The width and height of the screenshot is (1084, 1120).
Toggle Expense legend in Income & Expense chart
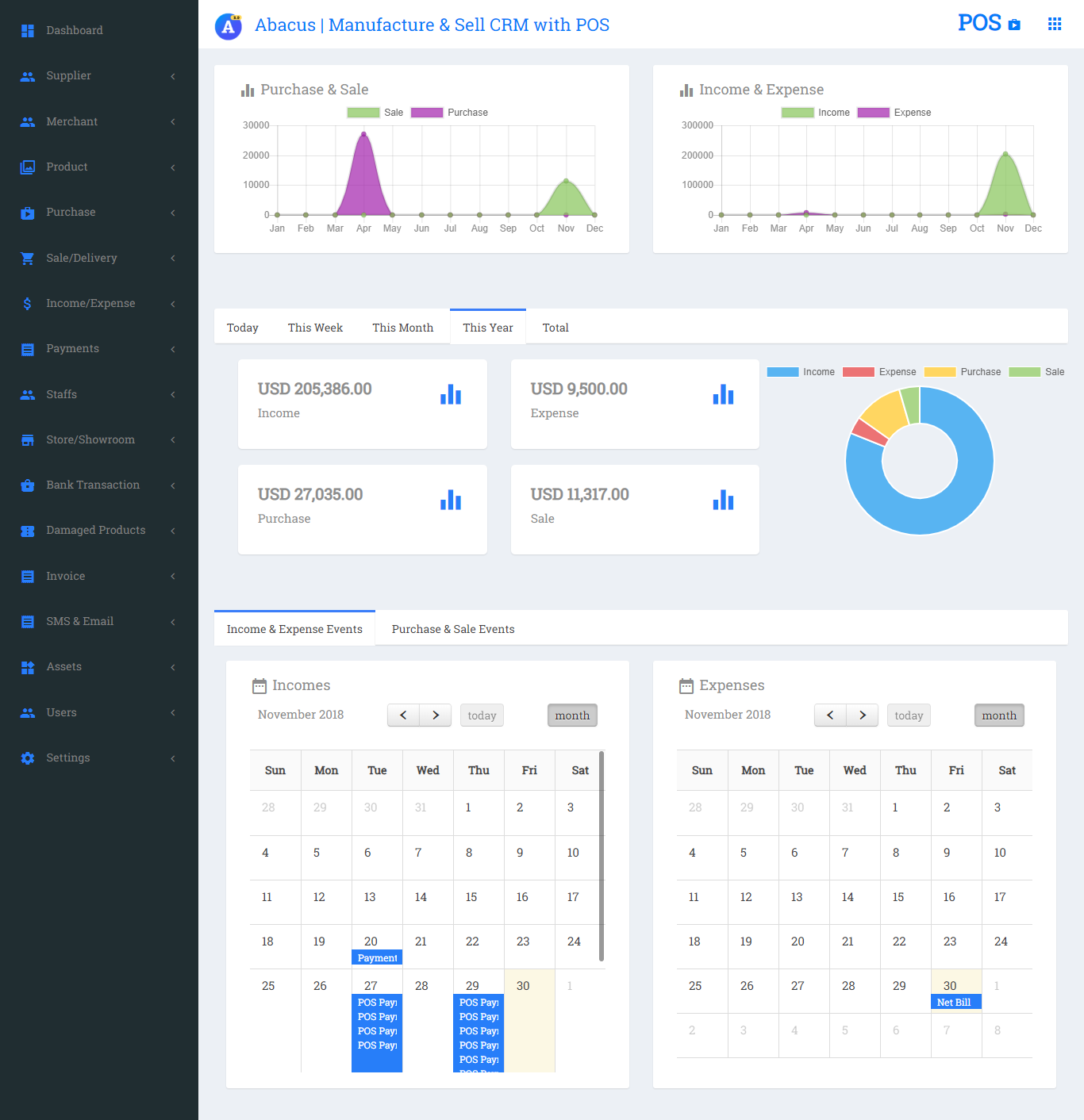[x=894, y=113]
